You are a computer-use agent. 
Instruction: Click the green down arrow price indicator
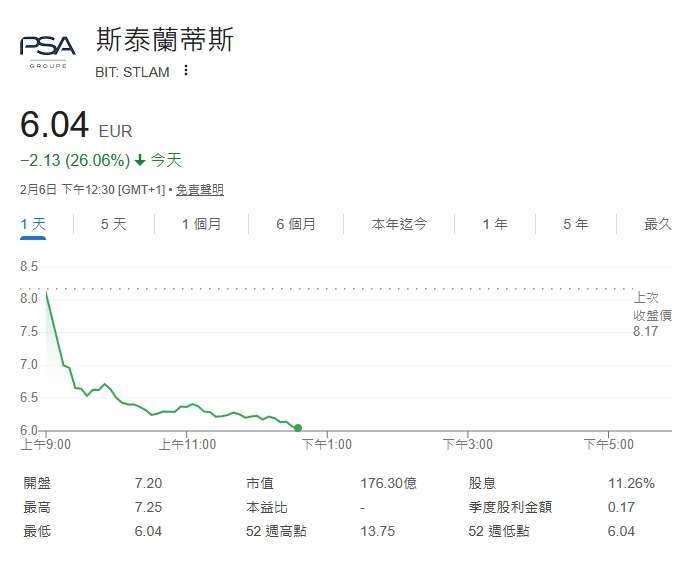click(140, 161)
